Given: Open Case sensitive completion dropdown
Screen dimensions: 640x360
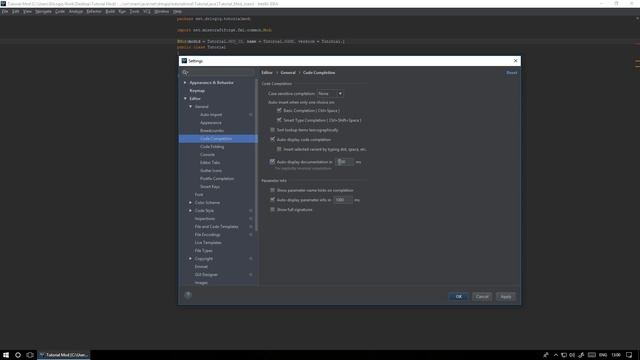Looking at the screenshot, I should pos(330,93).
